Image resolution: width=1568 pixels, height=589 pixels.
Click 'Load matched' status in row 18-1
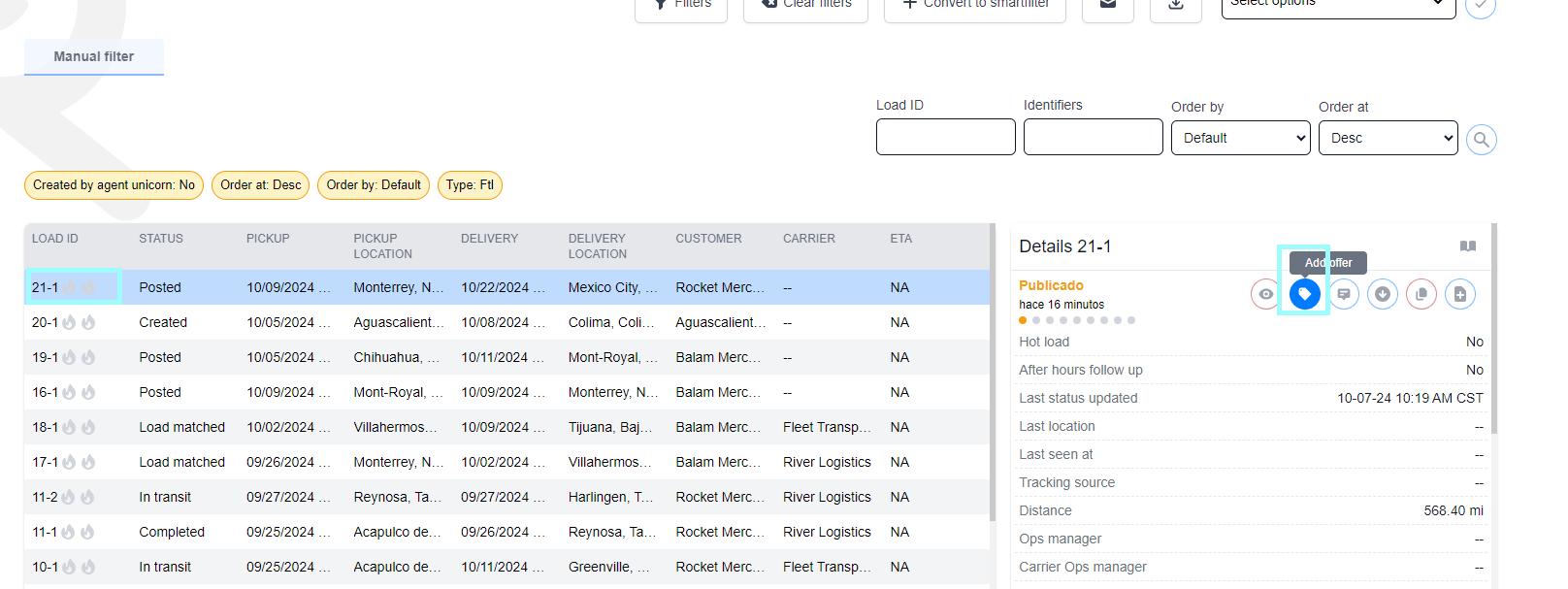click(x=181, y=427)
